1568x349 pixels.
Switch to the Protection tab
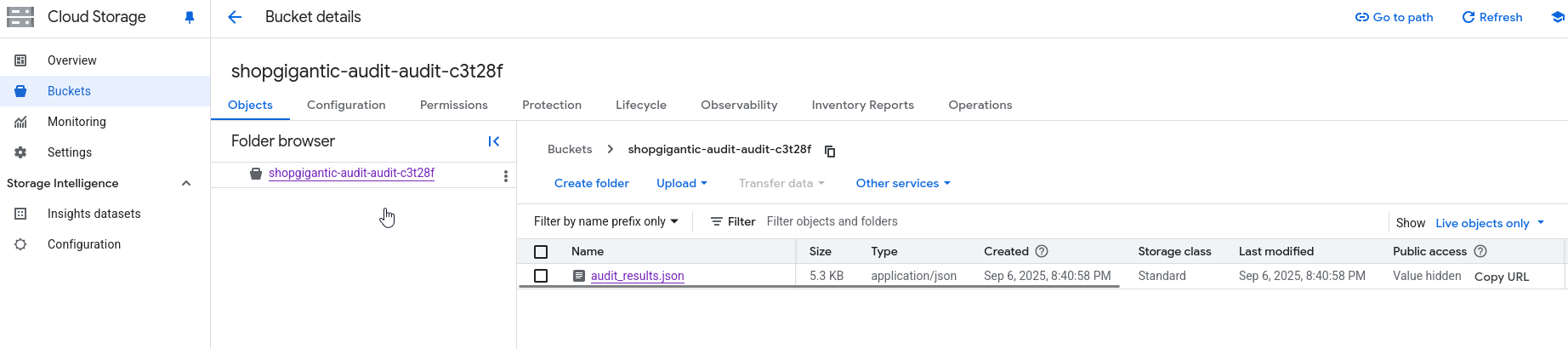(x=552, y=105)
